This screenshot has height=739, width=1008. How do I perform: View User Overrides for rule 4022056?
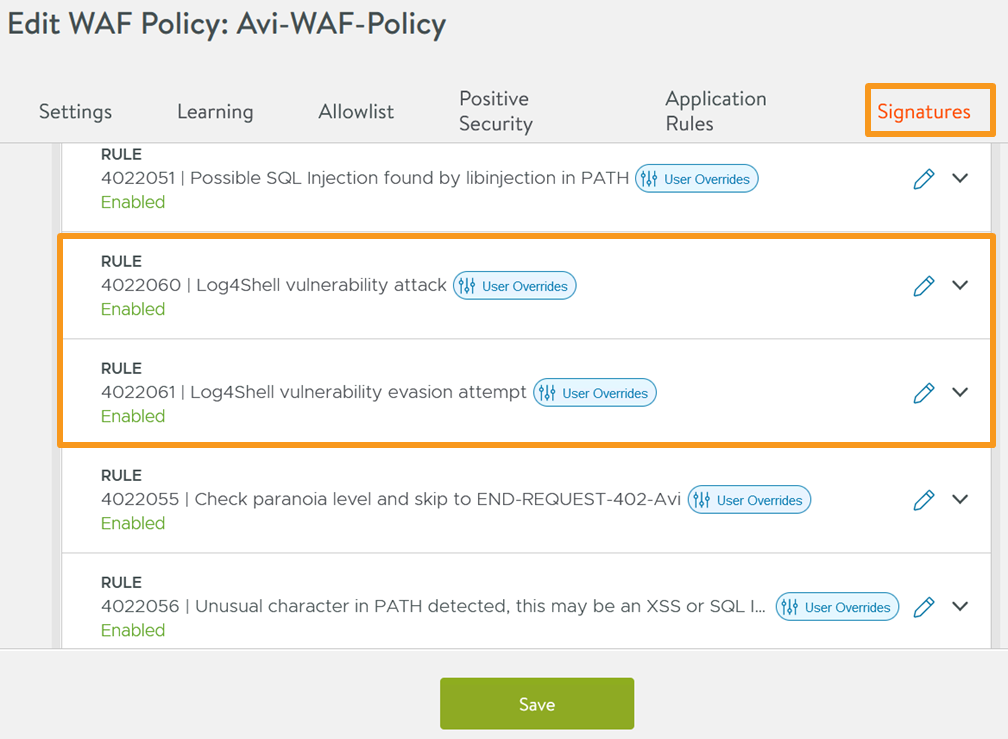click(x=837, y=607)
